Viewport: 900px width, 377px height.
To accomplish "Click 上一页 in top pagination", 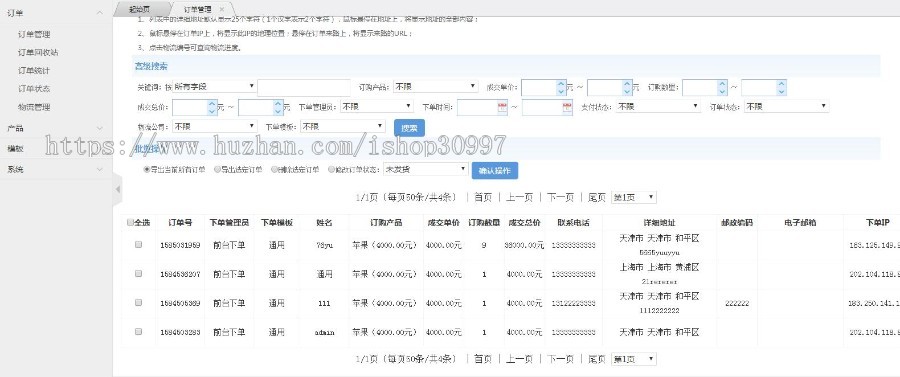I will coord(519,197).
